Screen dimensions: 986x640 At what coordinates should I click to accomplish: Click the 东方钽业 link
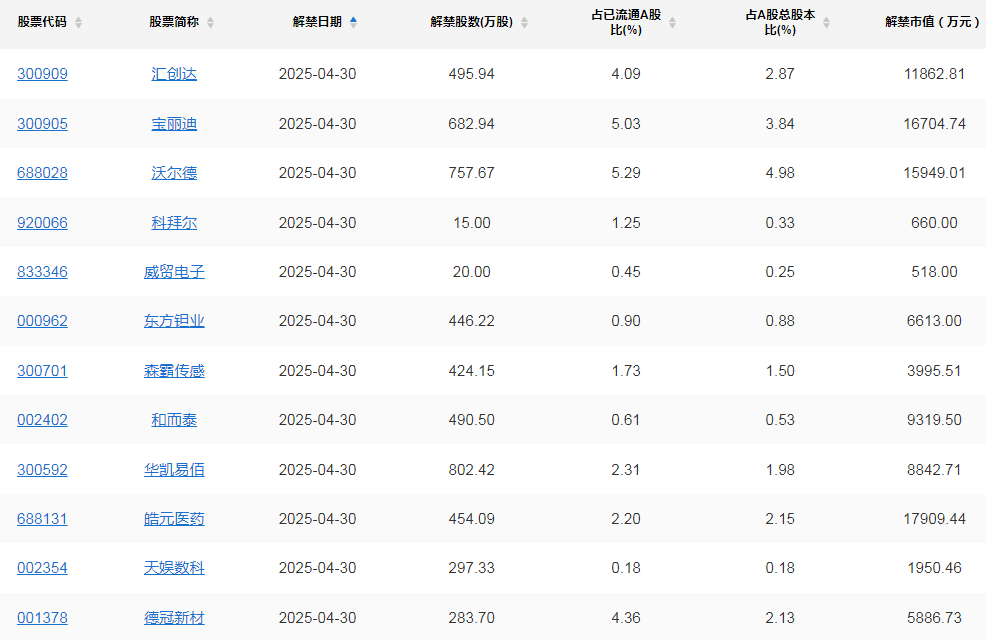click(x=174, y=321)
